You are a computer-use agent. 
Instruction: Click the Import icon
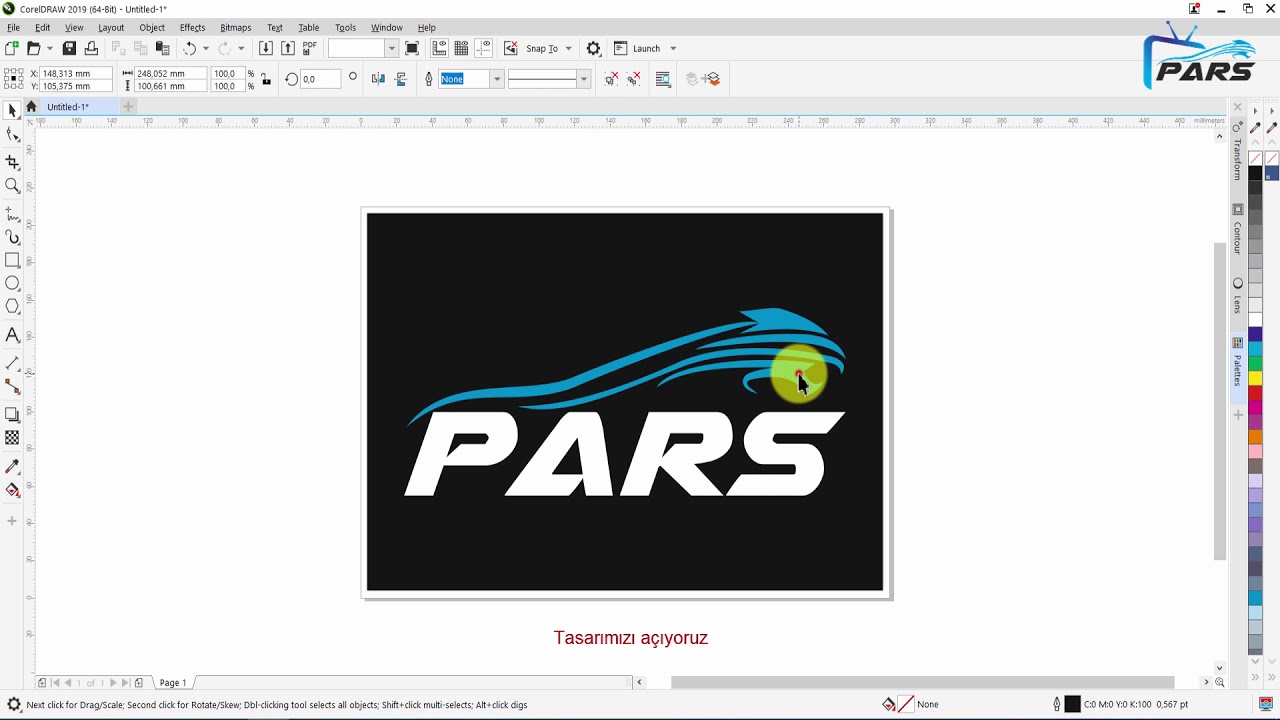point(265,48)
